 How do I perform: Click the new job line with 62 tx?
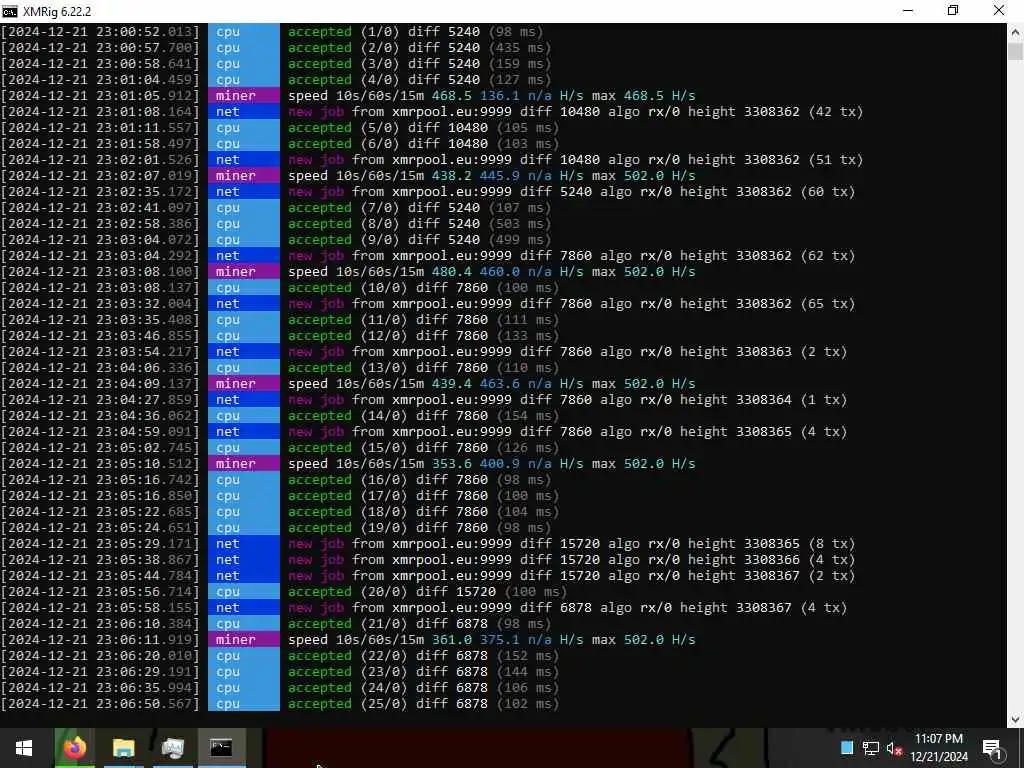428,255
